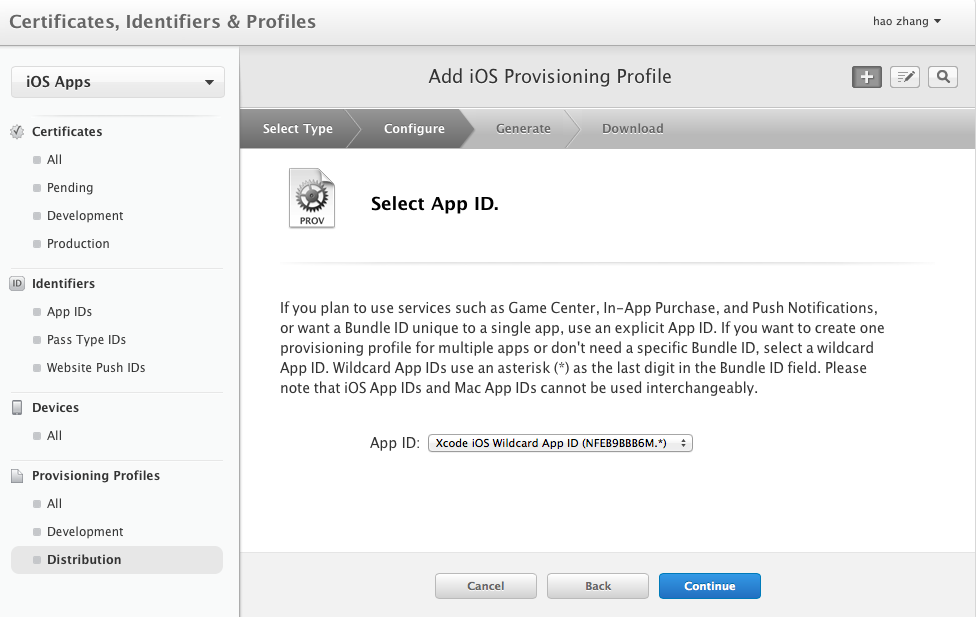Image resolution: width=976 pixels, height=617 pixels.
Task: Click the Cancel button
Action: point(485,586)
